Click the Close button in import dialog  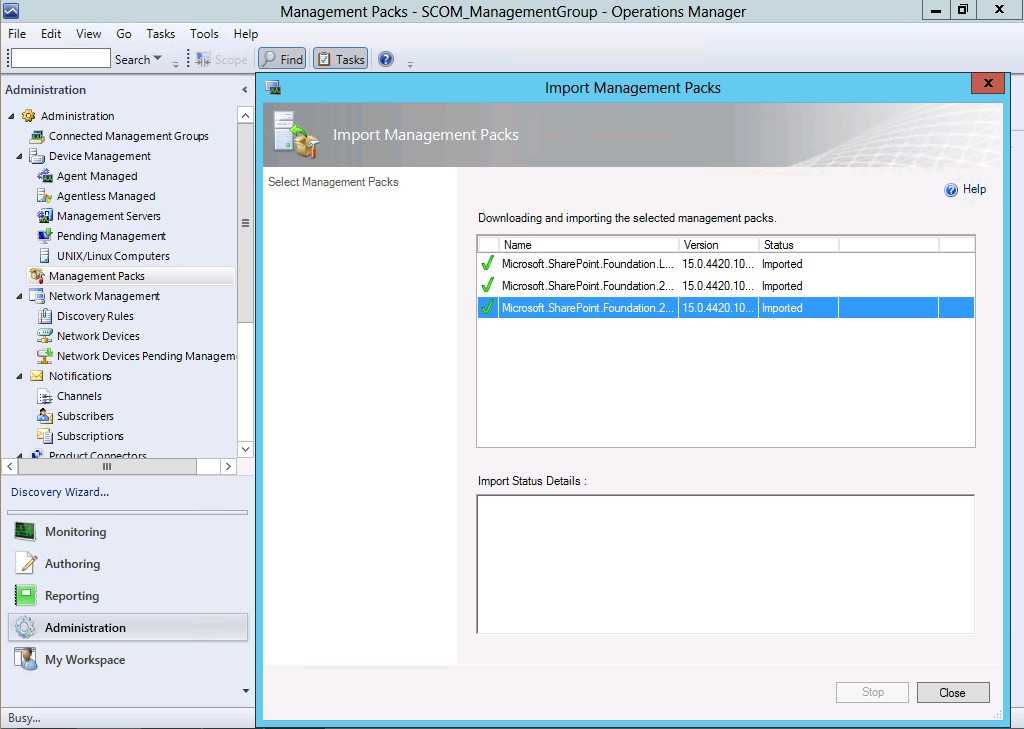coord(953,692)
